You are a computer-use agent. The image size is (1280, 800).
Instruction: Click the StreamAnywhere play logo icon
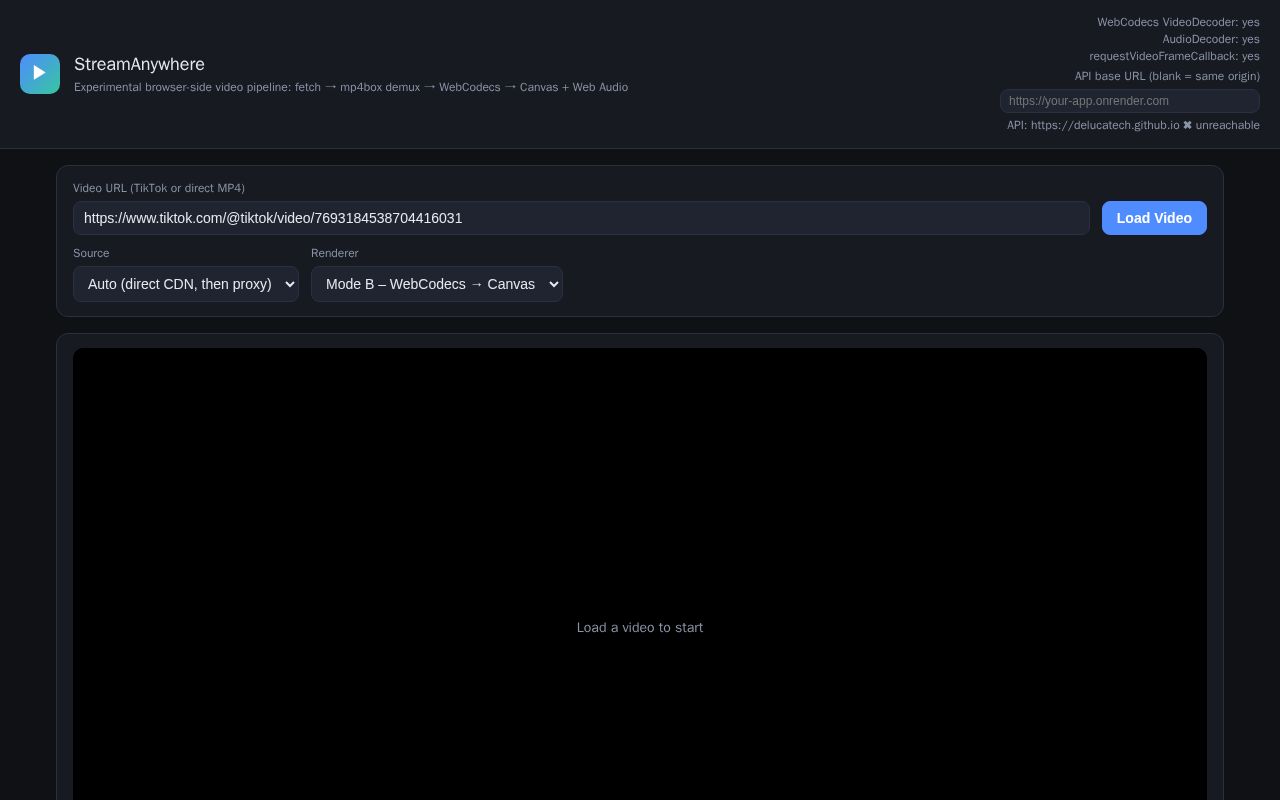click(x=40, y=74)
